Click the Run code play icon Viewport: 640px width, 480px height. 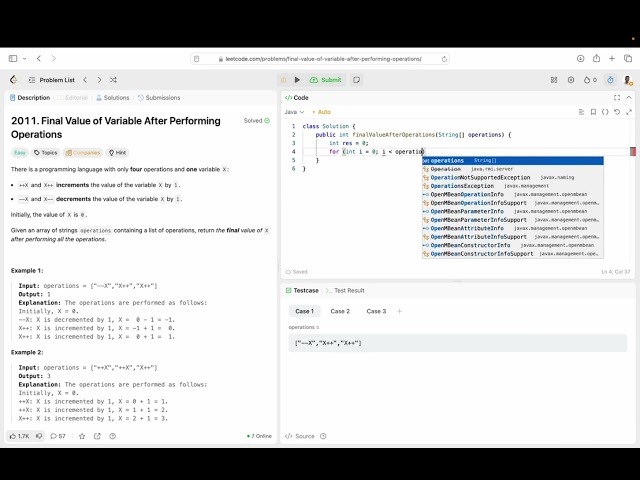point(297,80)
